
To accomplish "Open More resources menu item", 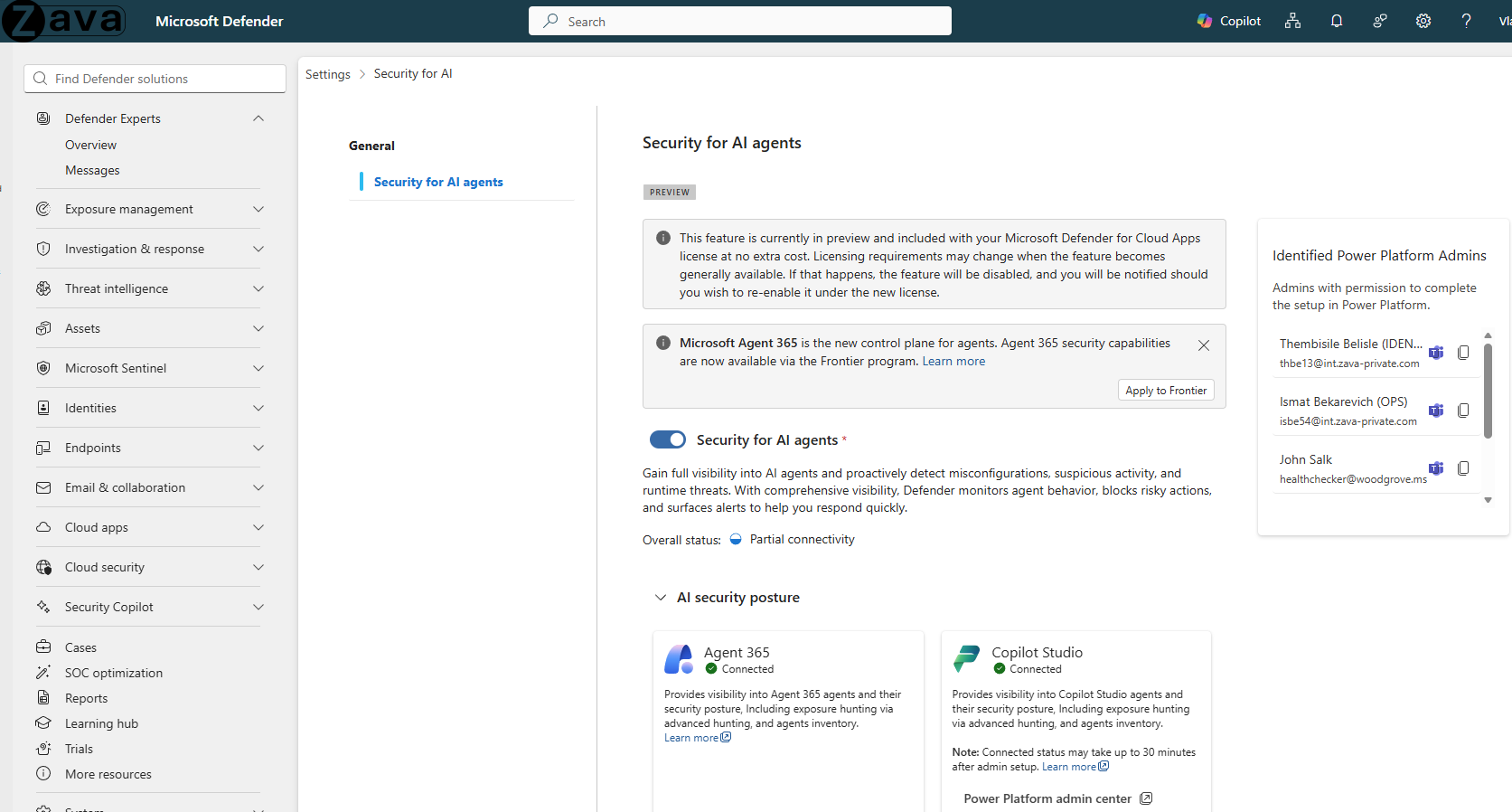I will click(x=108, y=774).
